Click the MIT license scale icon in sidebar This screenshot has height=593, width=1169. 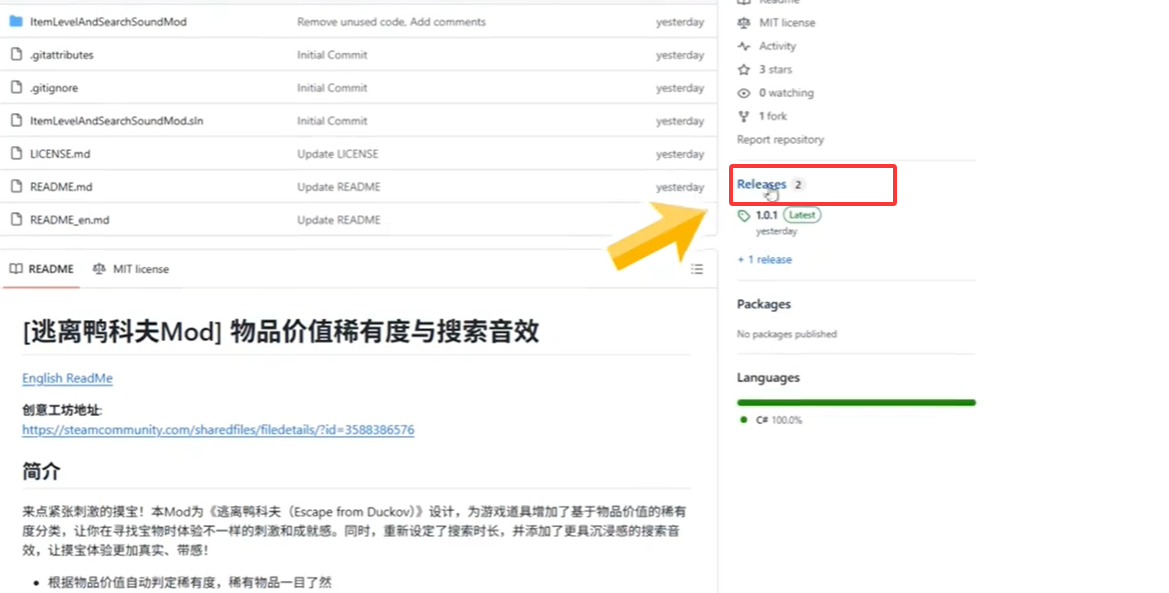743,23
